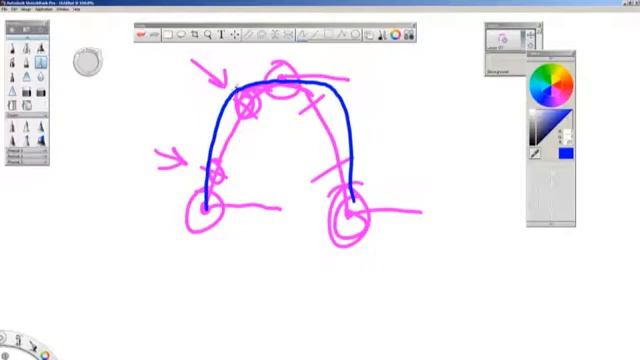Select the airbrush in the brush palette
The width and height of the screenshot is (640, 360).
pyautogui.click(x=27, y=49)
